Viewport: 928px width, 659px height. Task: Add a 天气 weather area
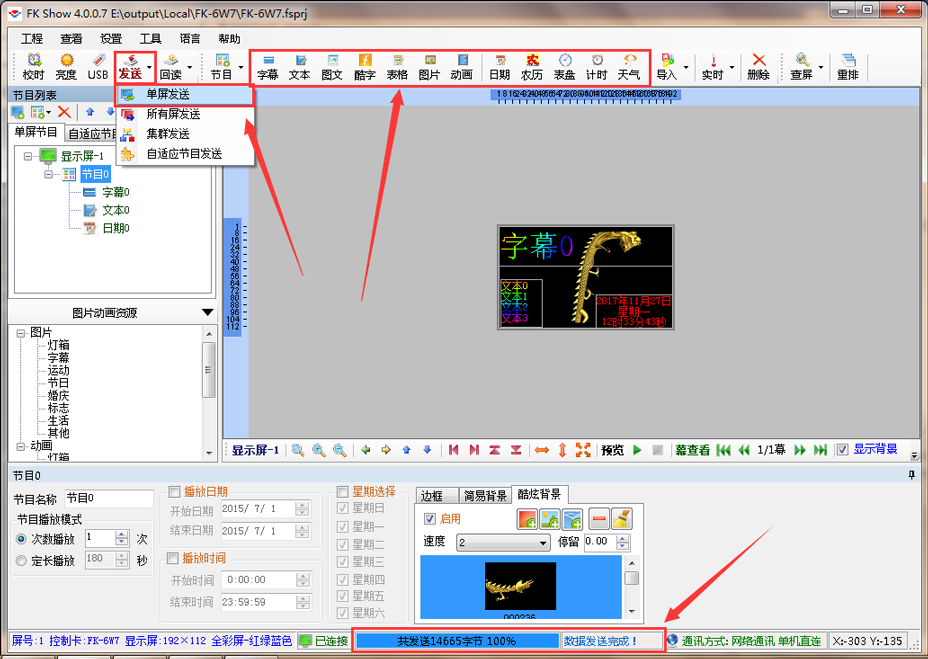pyautogui.click(x=629, y=67)
